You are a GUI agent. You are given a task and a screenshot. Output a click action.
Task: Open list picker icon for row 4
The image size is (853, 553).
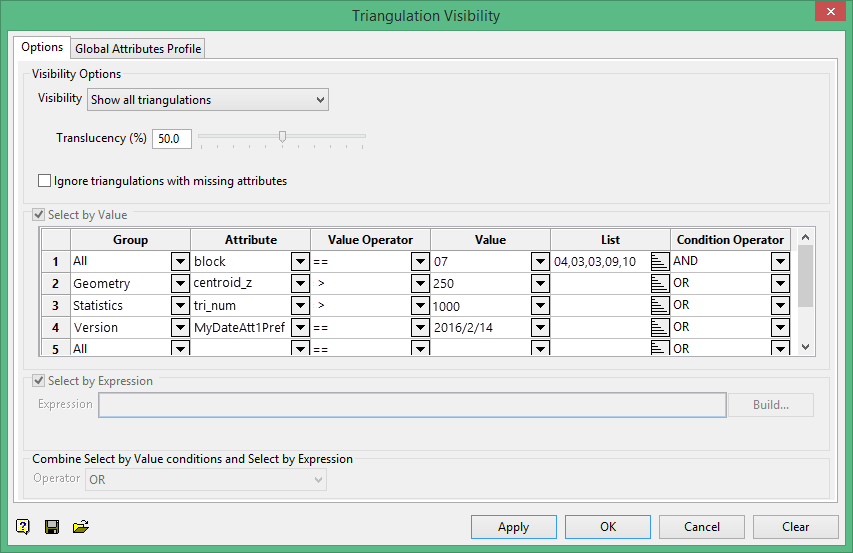coord(660,328)
